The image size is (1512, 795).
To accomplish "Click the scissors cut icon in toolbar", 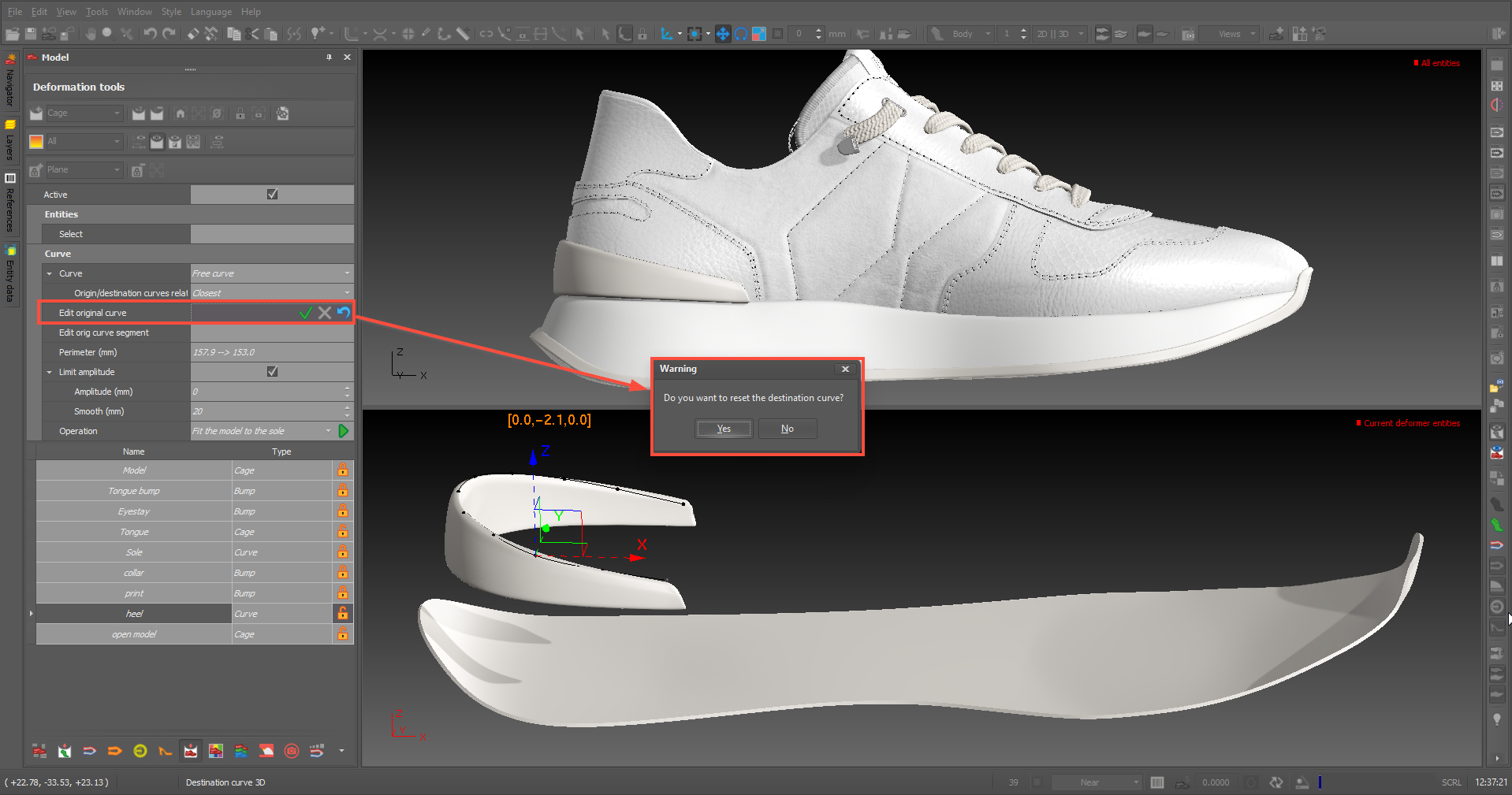I will click(252, 34).
